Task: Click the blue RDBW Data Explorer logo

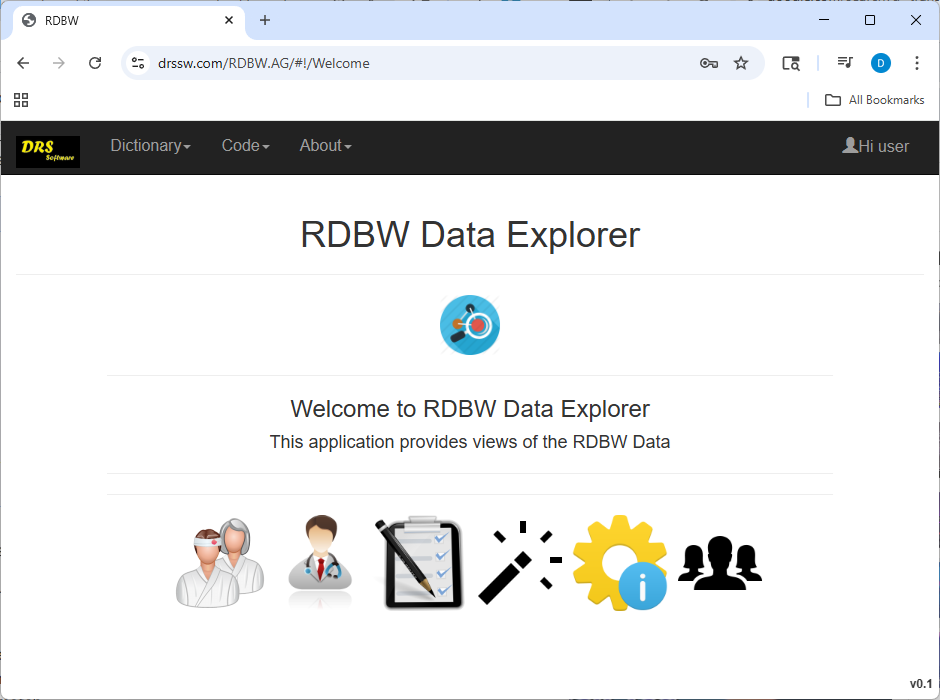Action: (470, 325)
